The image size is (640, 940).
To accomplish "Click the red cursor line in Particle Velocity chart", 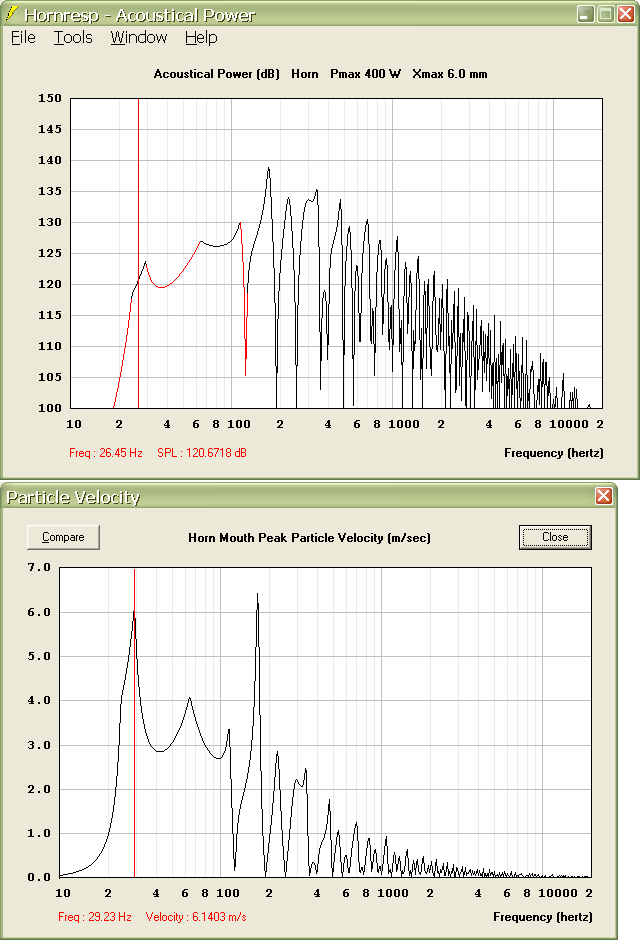I will pos(134,722).
